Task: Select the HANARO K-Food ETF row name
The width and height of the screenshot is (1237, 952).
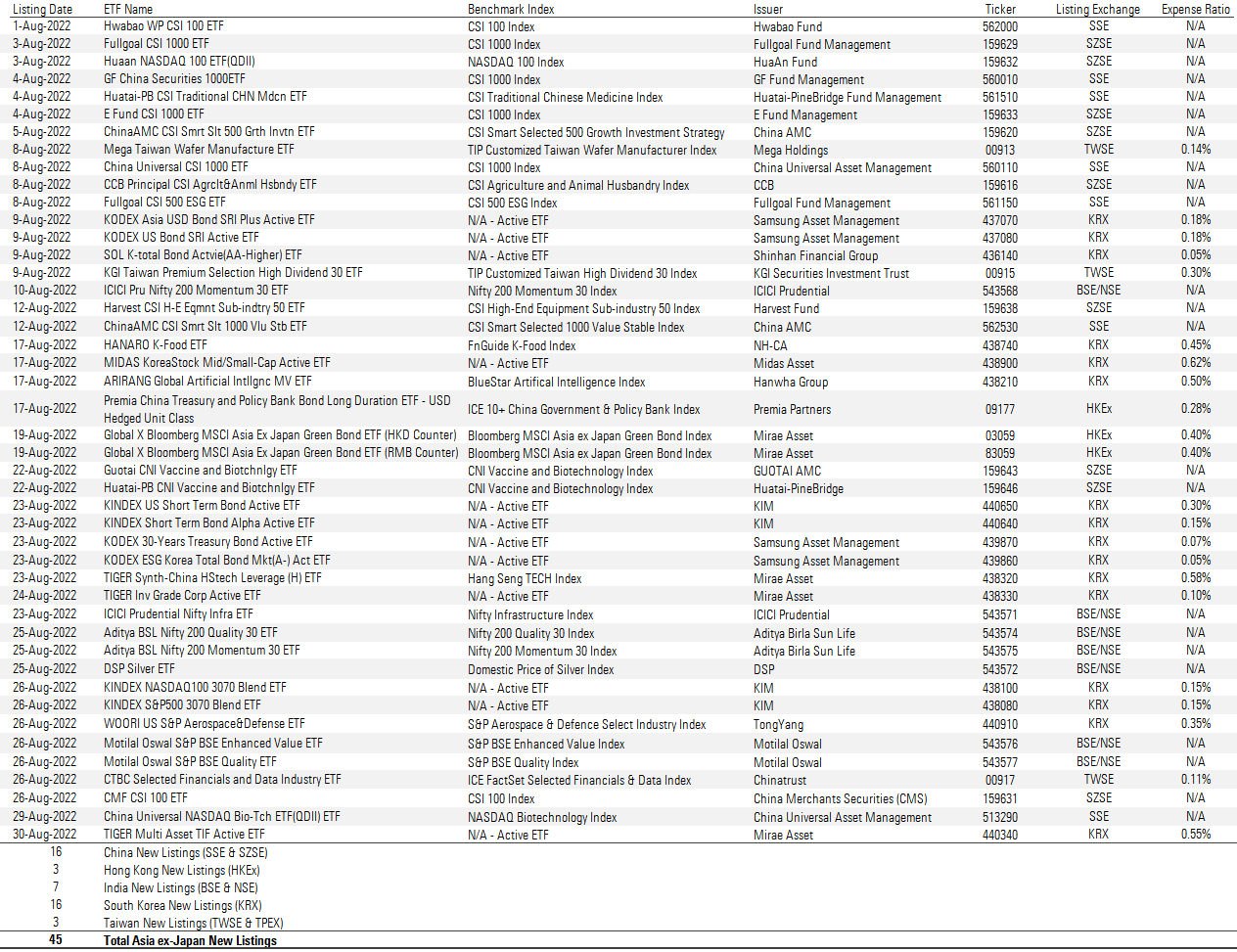Action: click(x=156, y=344)
